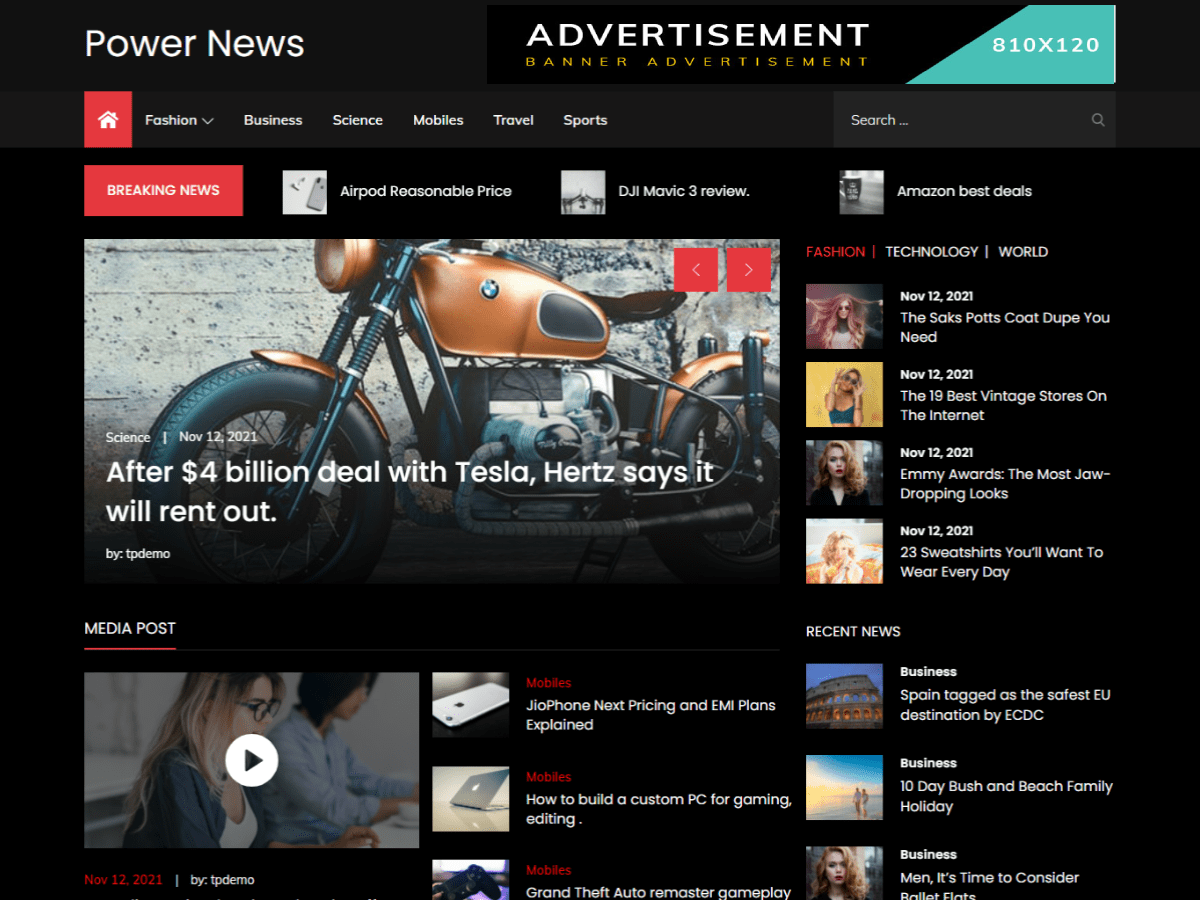Expand the Fashion menu dropdown
The height and width of the screenshot is (900, 1200).
click(x=178, y=119)
